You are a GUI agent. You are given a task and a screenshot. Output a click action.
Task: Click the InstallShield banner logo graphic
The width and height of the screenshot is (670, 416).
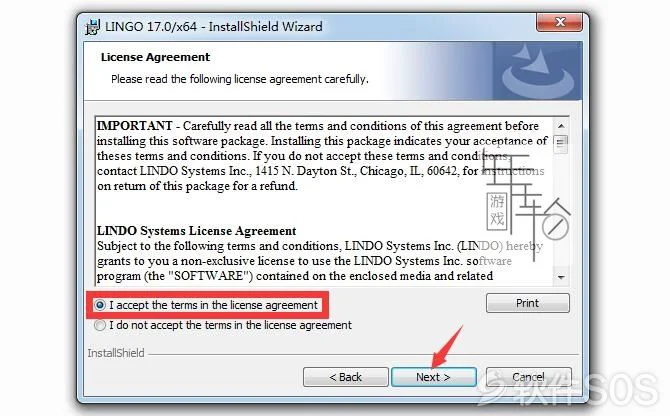538,71
